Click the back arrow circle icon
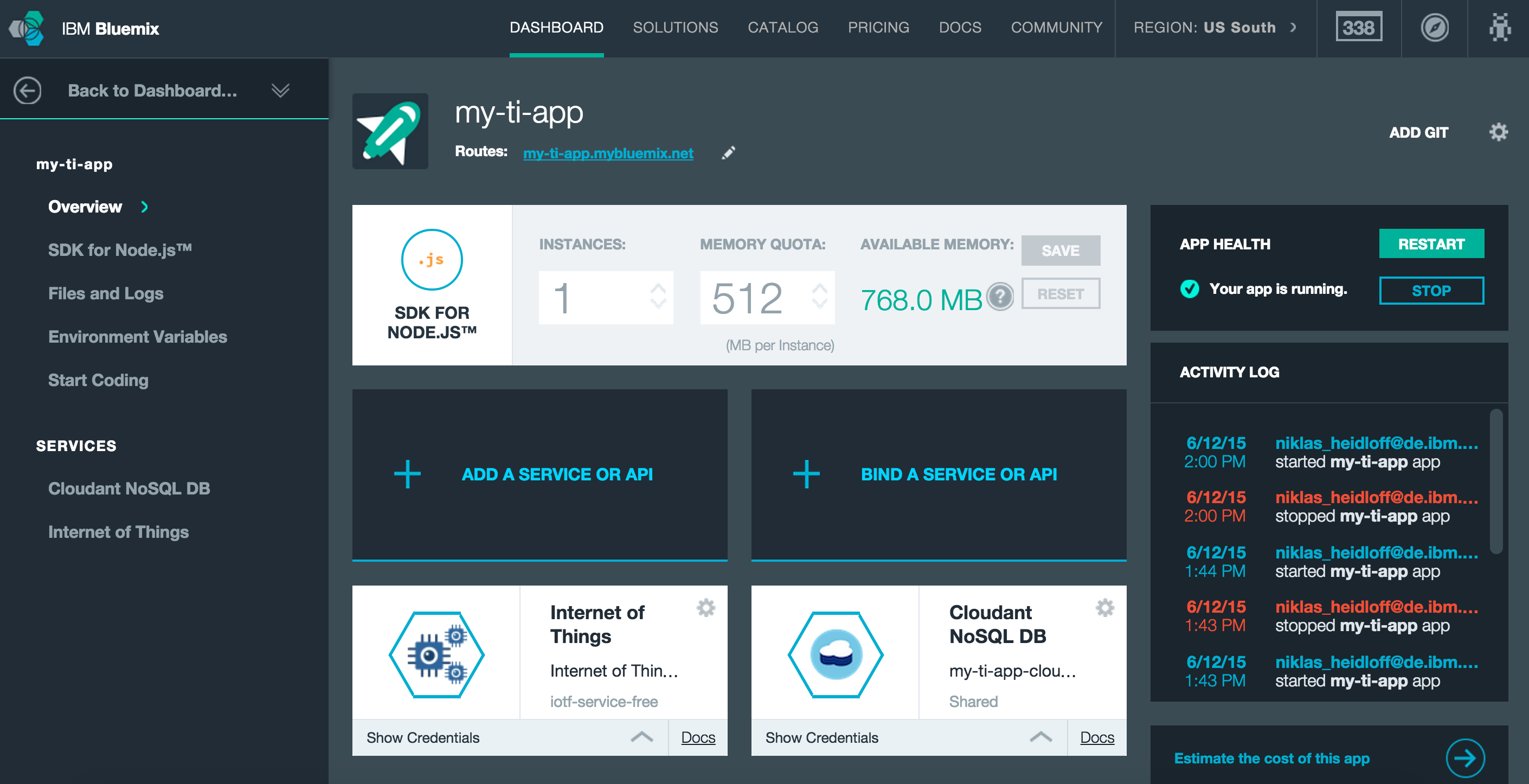Image resolution: width=1529 pixels, height=784 pixels. coord(27,91)
